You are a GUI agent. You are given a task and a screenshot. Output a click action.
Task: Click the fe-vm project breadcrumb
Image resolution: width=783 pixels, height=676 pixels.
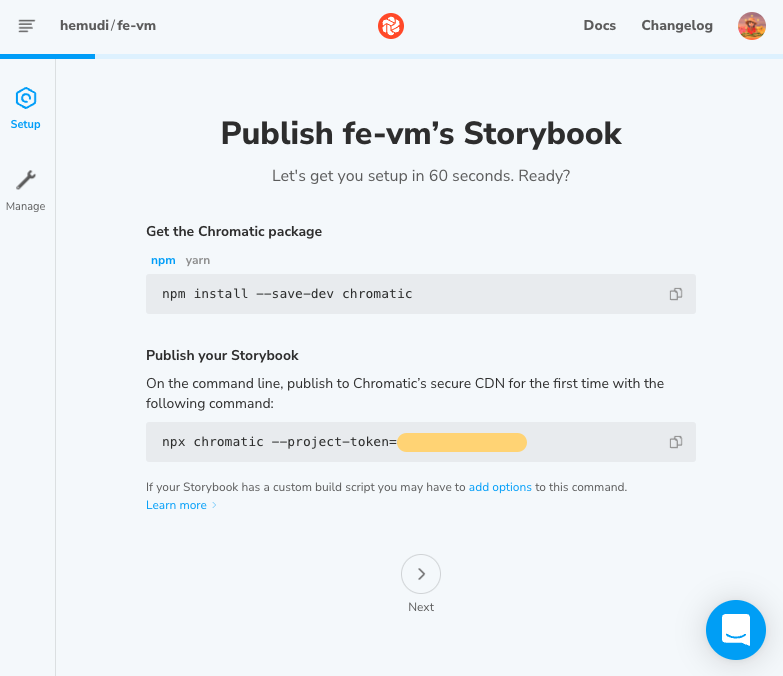coord(136,25)
